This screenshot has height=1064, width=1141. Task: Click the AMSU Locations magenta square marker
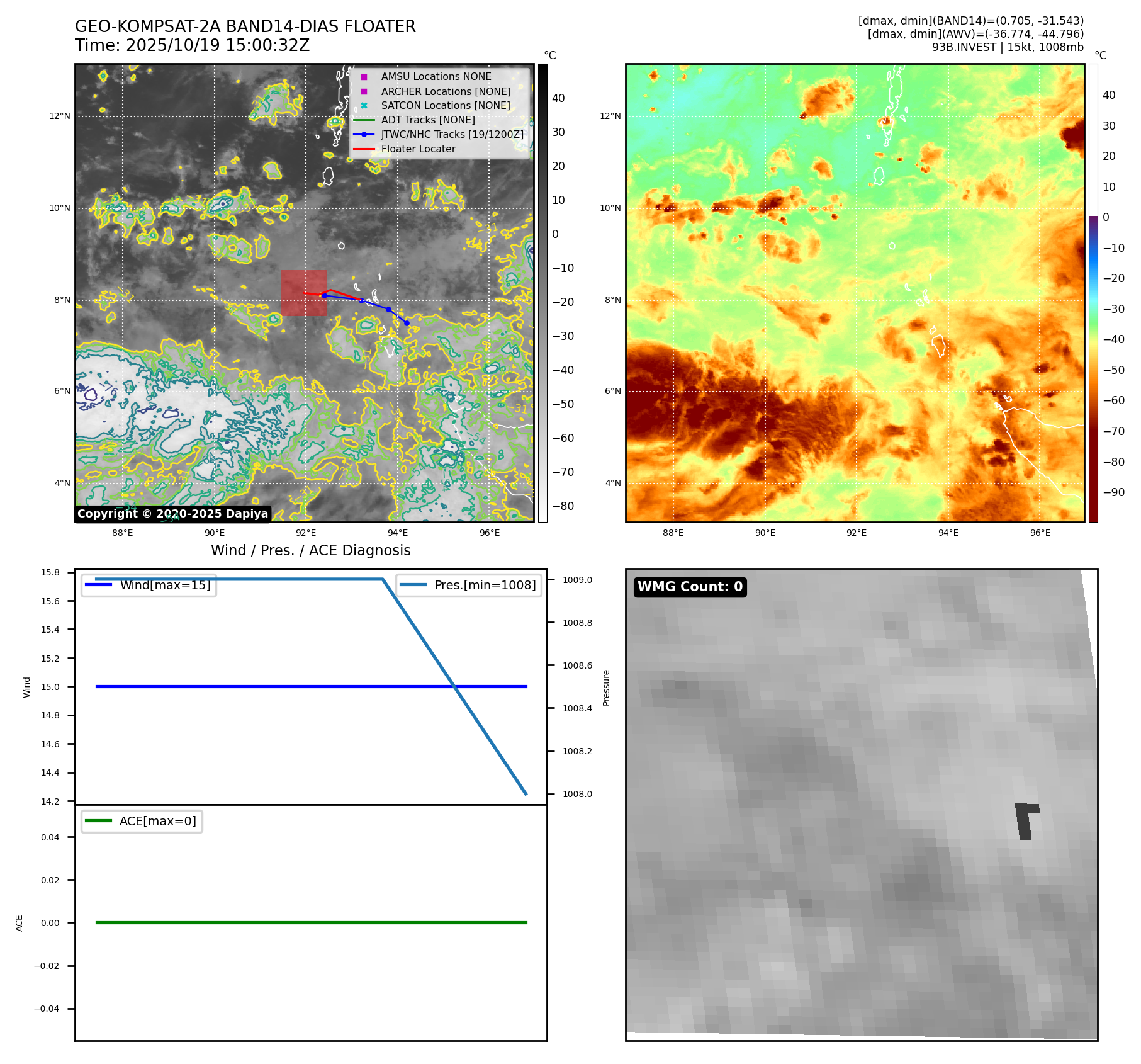(364, 77)
